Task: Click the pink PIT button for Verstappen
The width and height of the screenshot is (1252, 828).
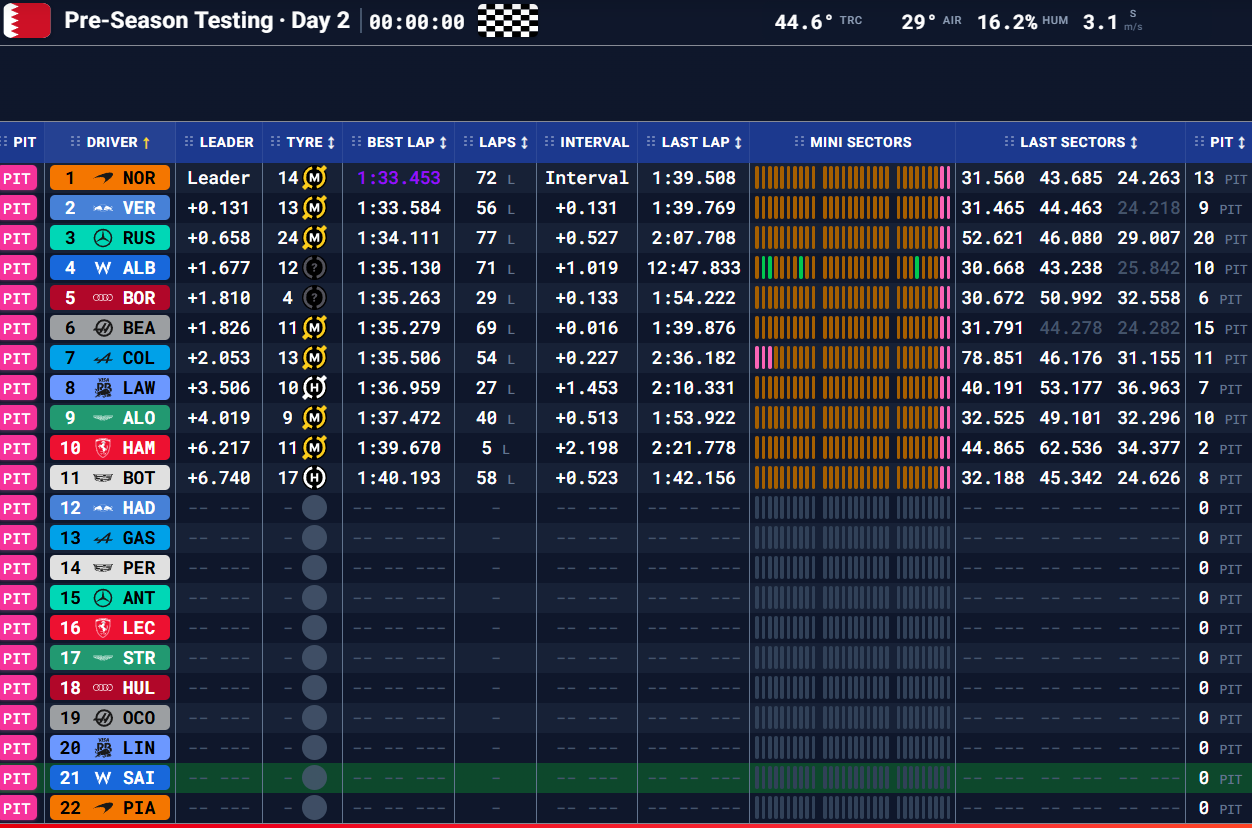Action: coord(17,208)
